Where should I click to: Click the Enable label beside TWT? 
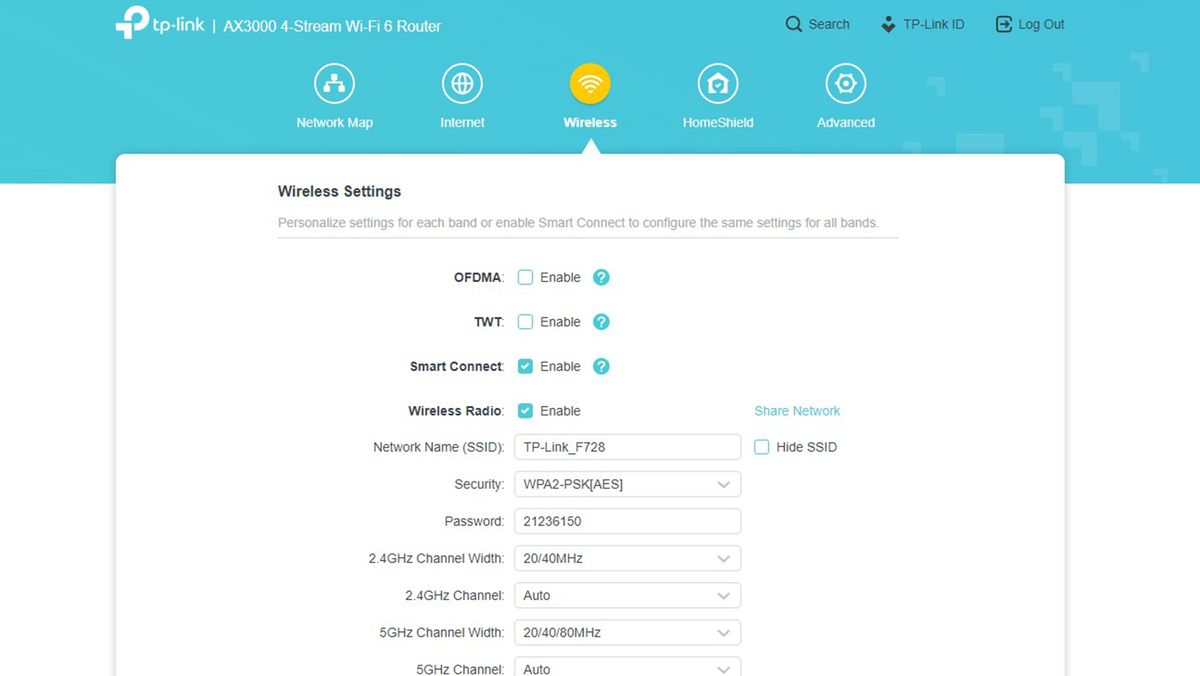click(x=560, y=322)
